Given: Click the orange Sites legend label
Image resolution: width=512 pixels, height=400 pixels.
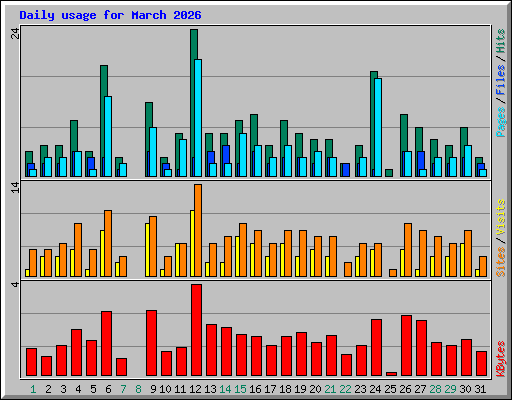Looking at the screenshot, I should (500, 262).
